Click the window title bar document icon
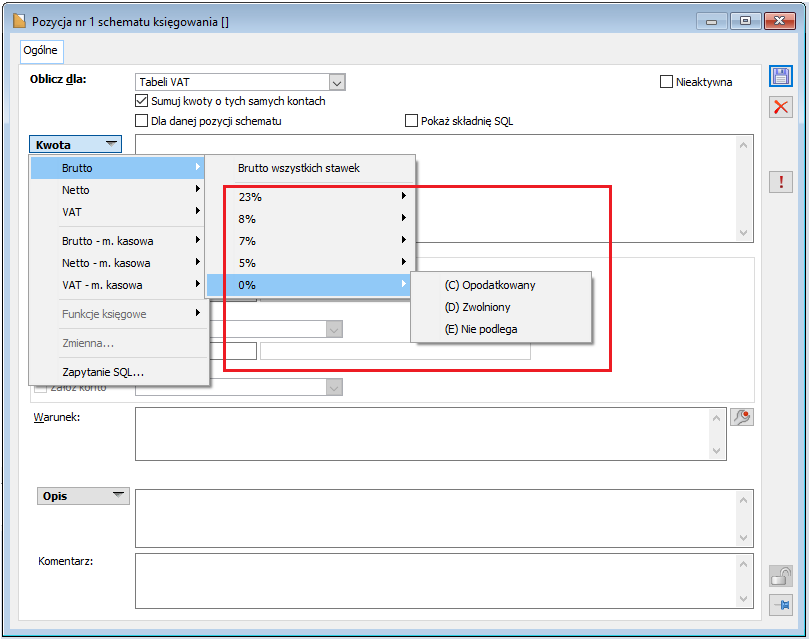The image size is (809, 639). tap(19, 21)
